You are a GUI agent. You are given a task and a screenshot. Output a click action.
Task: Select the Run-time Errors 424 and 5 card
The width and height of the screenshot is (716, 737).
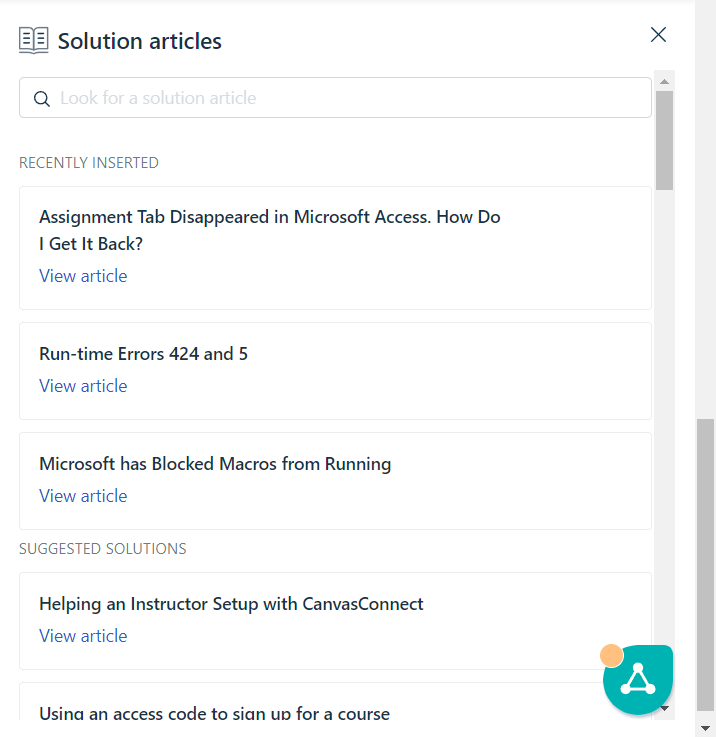tap(335, 371)
